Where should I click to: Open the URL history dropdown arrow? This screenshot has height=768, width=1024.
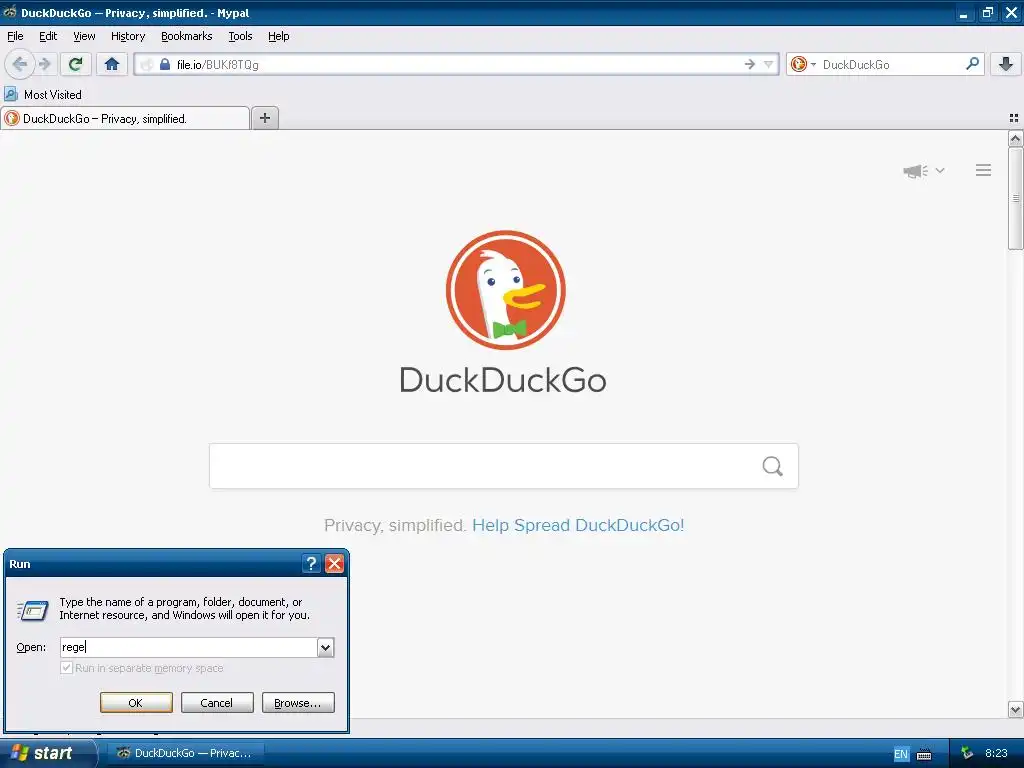tap(769, 64)
